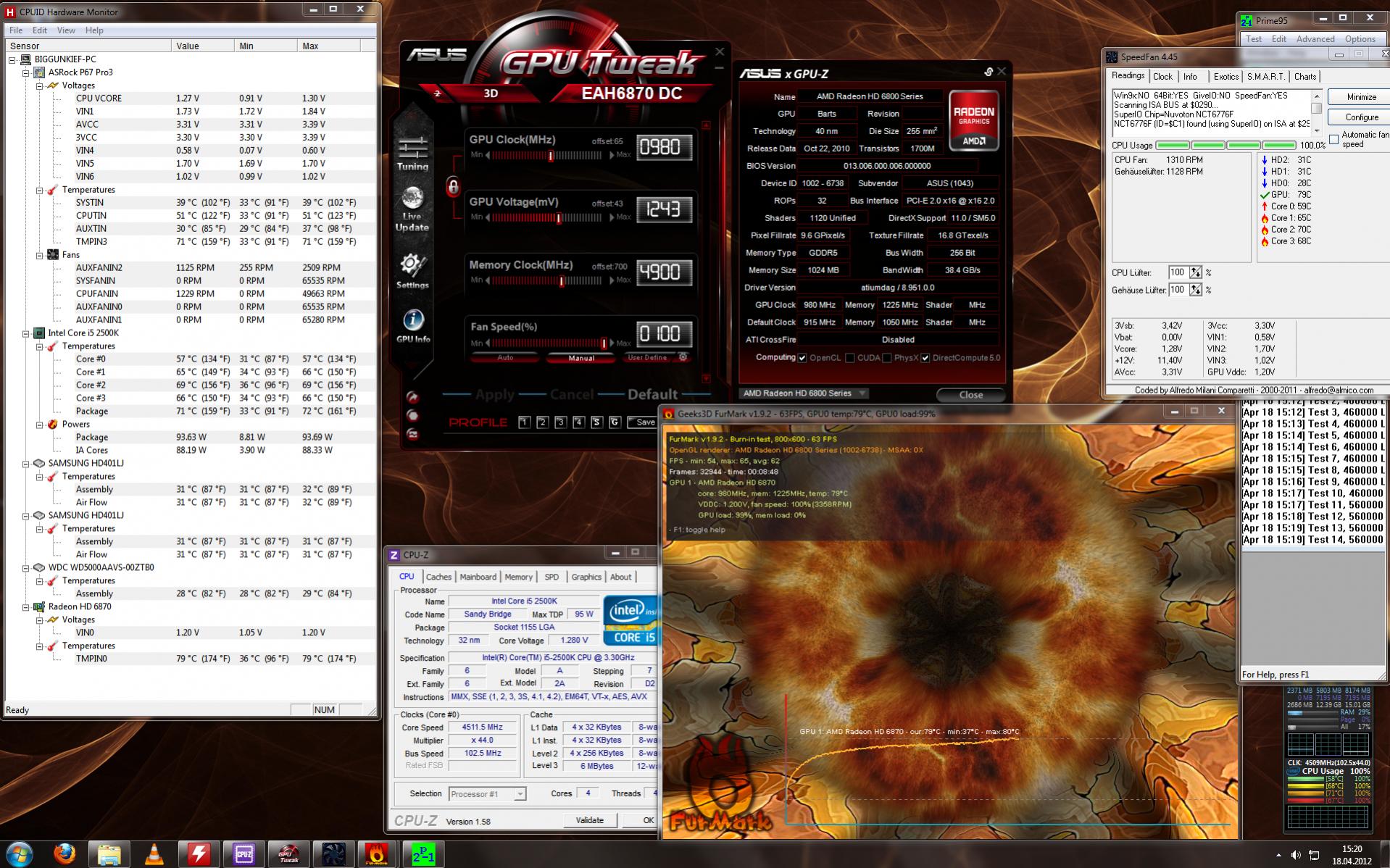The height and width of the screenshot is (868, 1390).
Task: Open the GPU Tweak Settings gear
Action: [x=412, y=271]
